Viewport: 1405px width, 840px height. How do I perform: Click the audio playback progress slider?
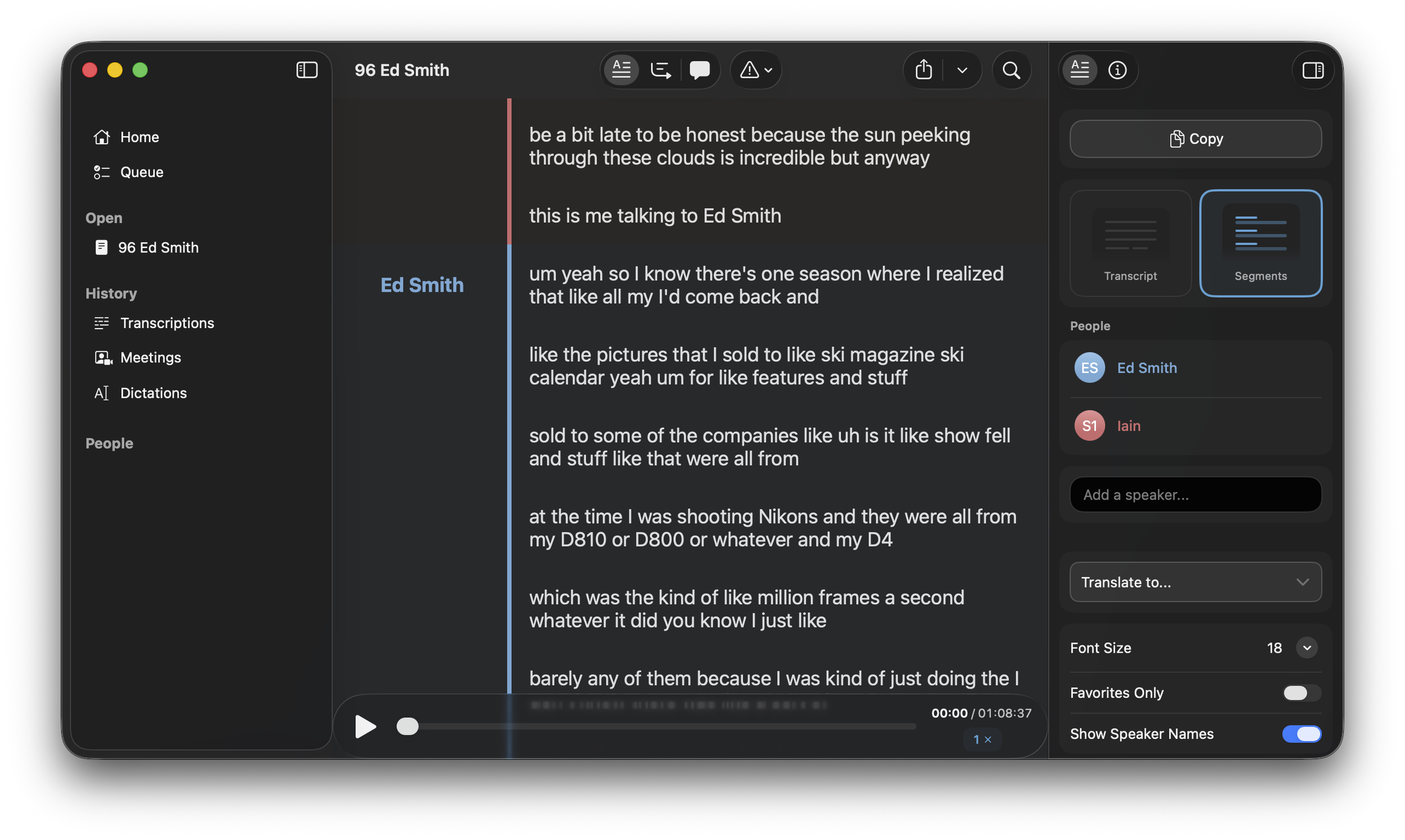click(x=656, y=727)
